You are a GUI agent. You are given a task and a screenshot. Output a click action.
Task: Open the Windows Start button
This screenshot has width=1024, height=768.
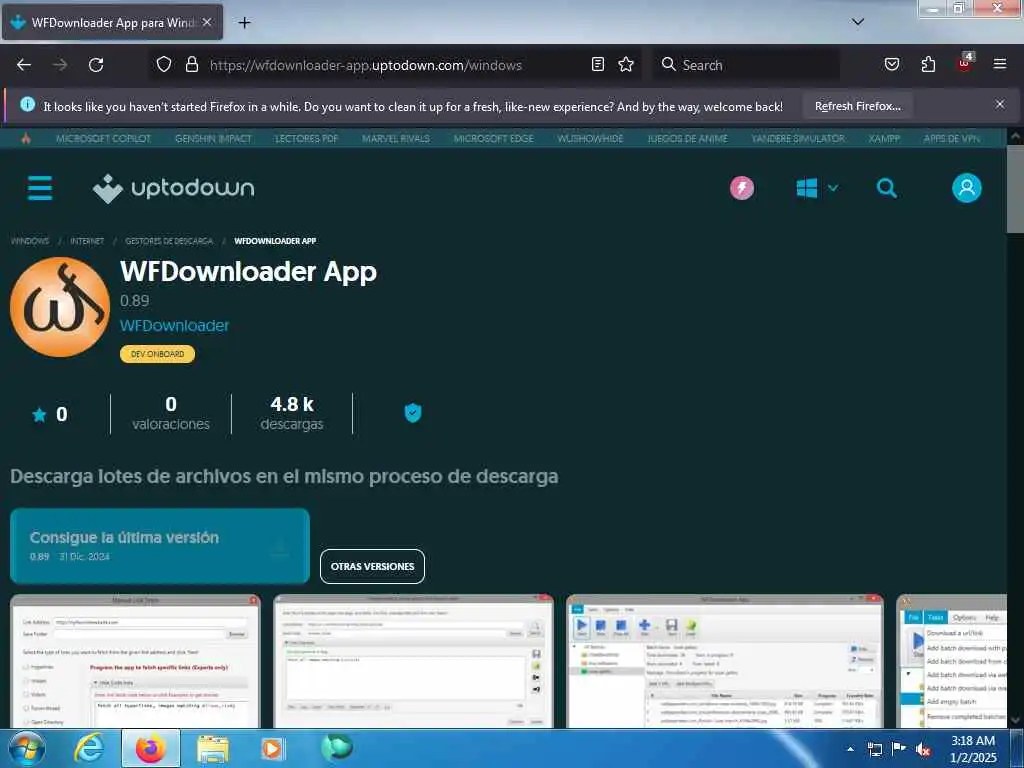coord(26,748)
